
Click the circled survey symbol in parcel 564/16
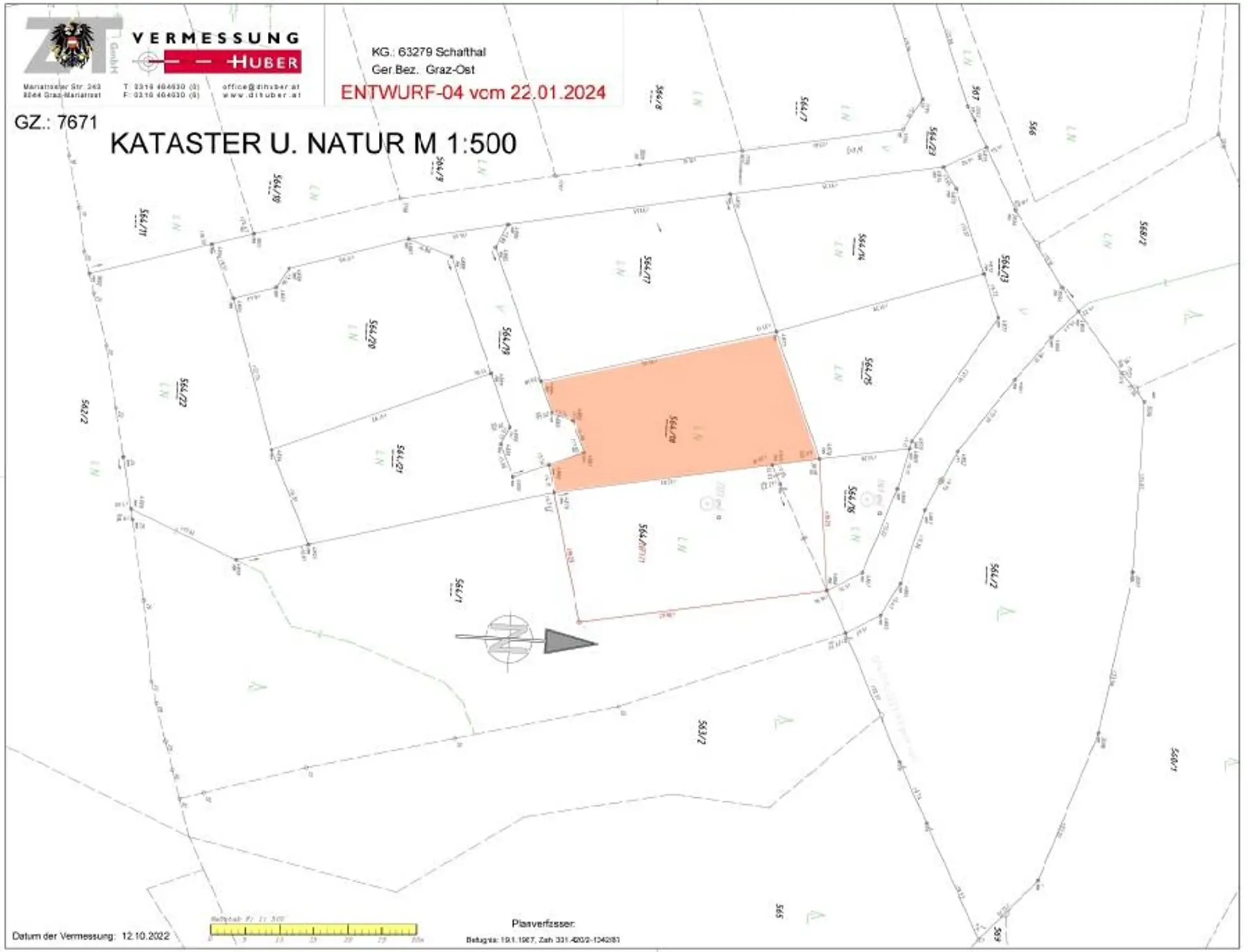click(x=866, y=499)
